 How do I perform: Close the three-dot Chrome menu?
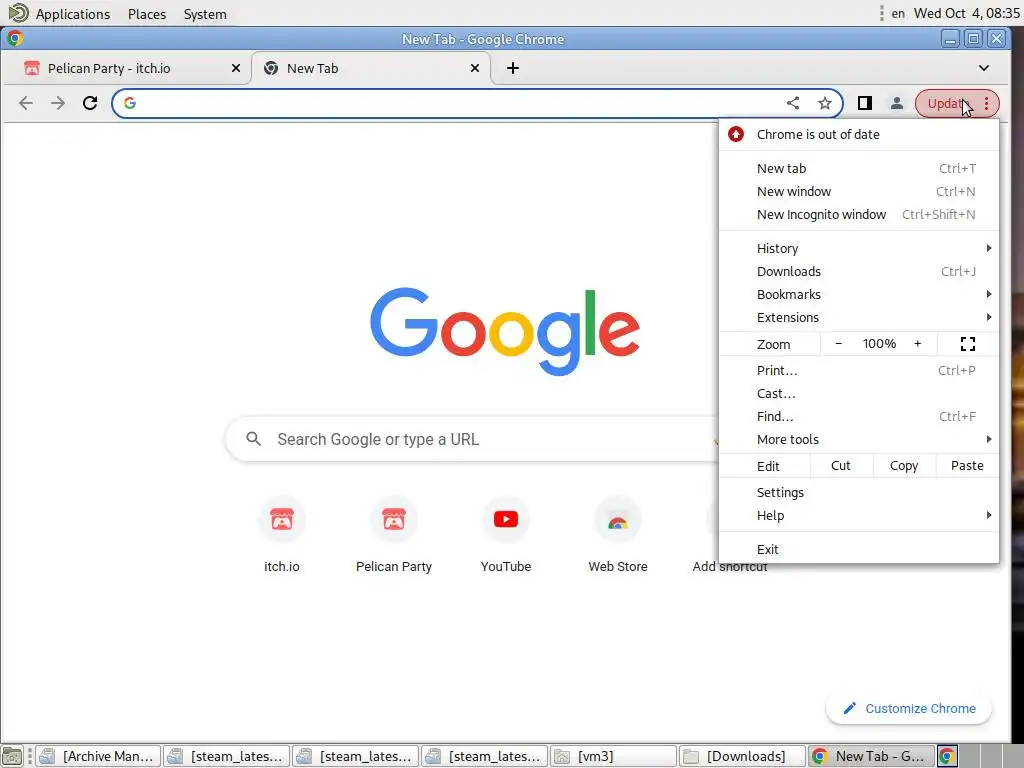coord(986,103)
